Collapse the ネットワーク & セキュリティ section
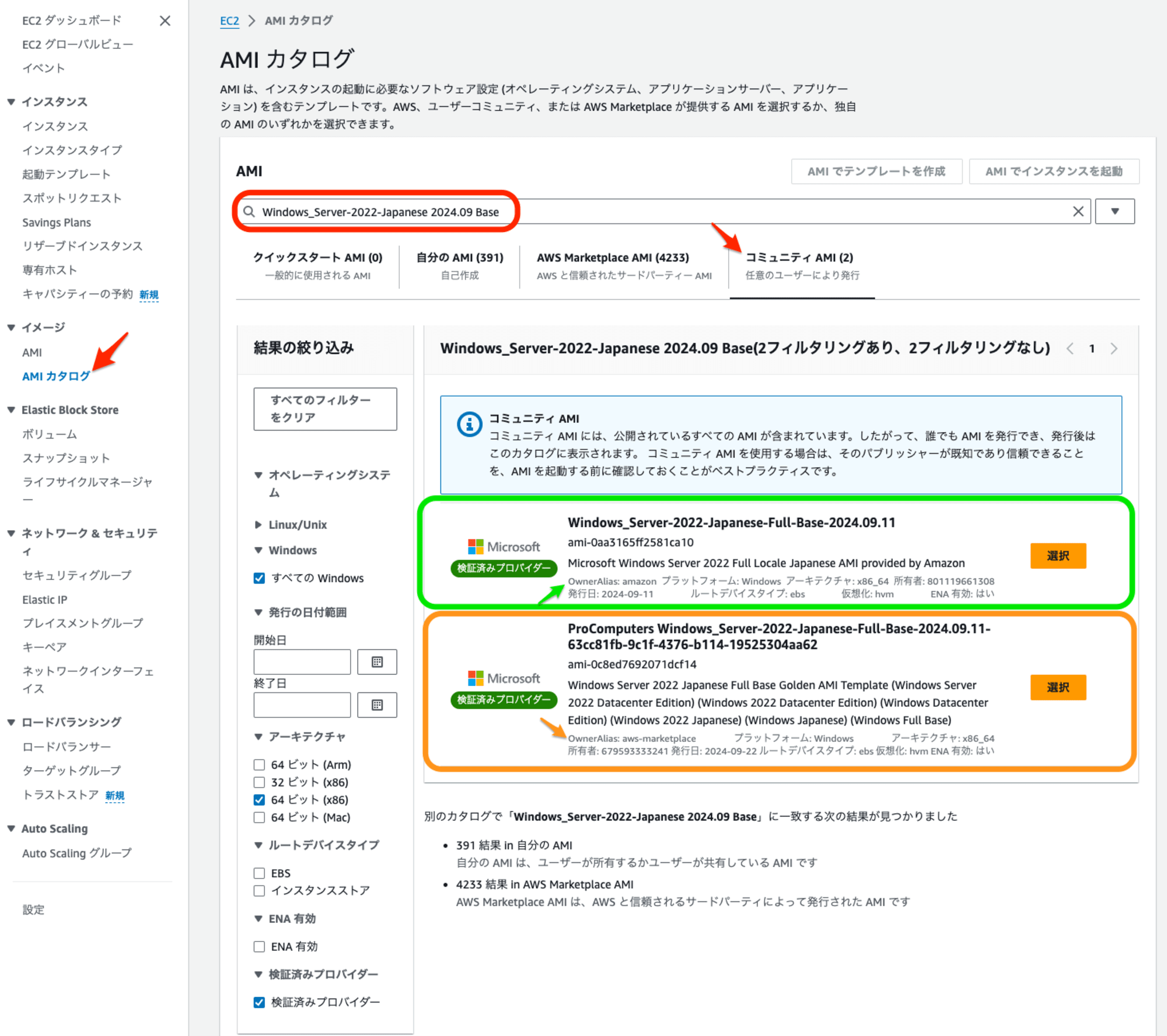 (x=11, y=533)
